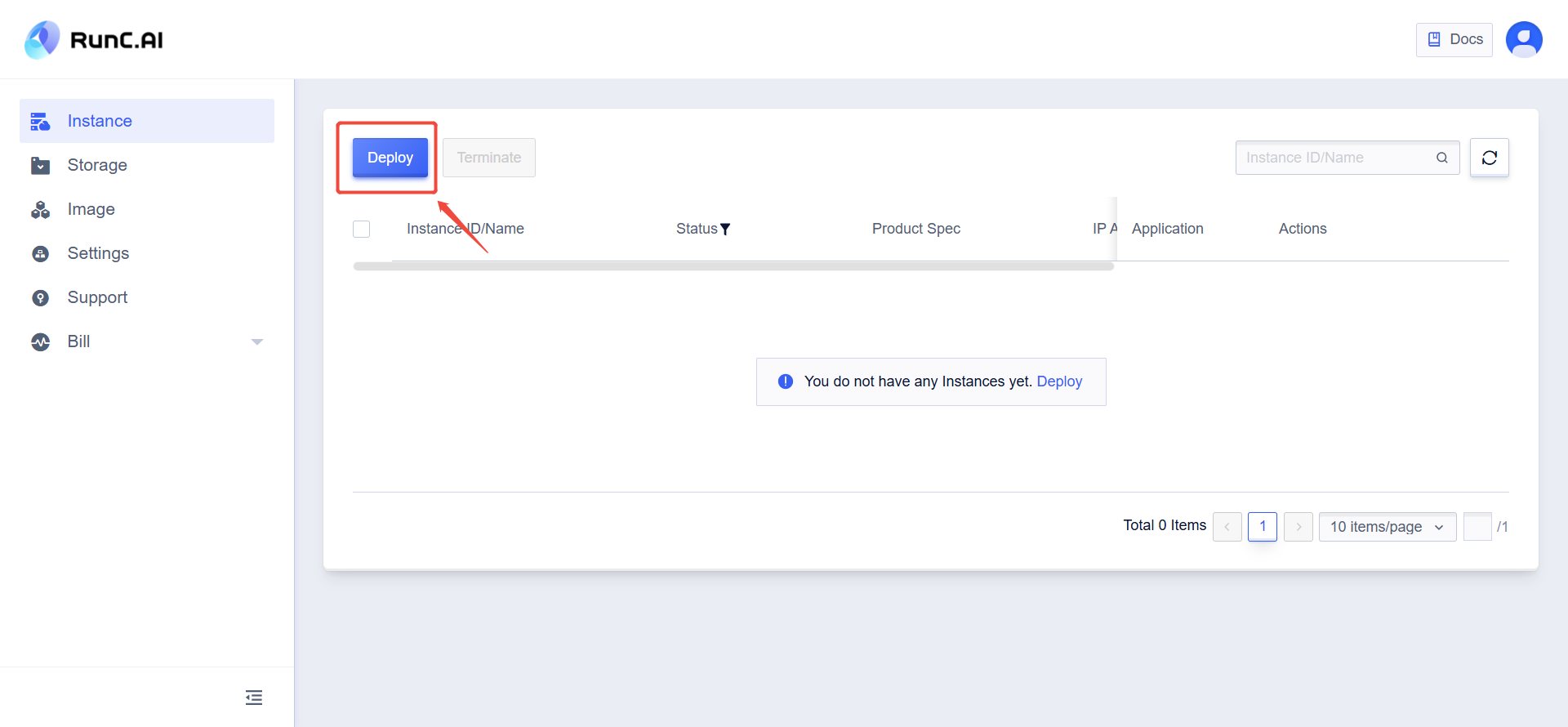
Task: Click the RunC.AI logo icon
Action: pyautogui.click(x=42, y=40)
